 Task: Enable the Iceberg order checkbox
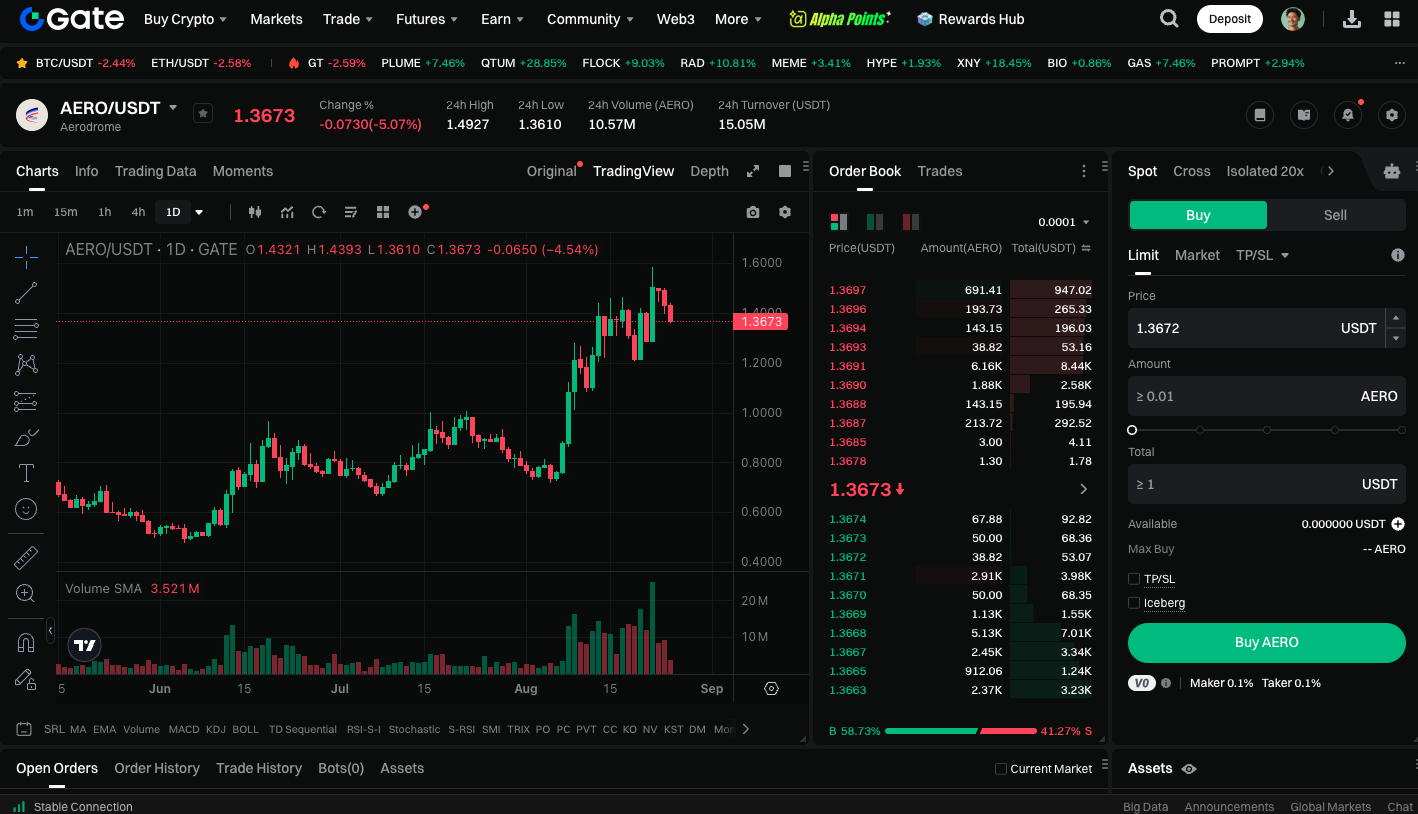point(1134,603)
